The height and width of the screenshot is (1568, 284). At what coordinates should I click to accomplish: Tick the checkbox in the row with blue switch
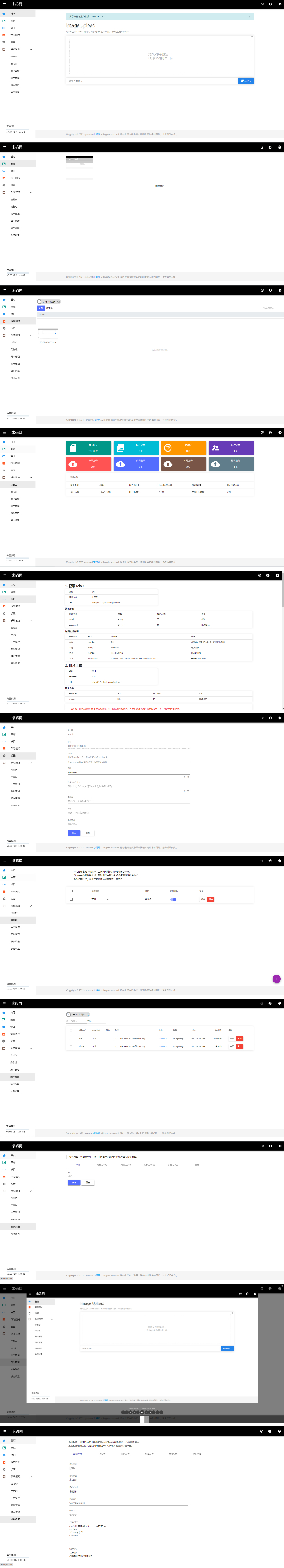[x=71, y=899]
